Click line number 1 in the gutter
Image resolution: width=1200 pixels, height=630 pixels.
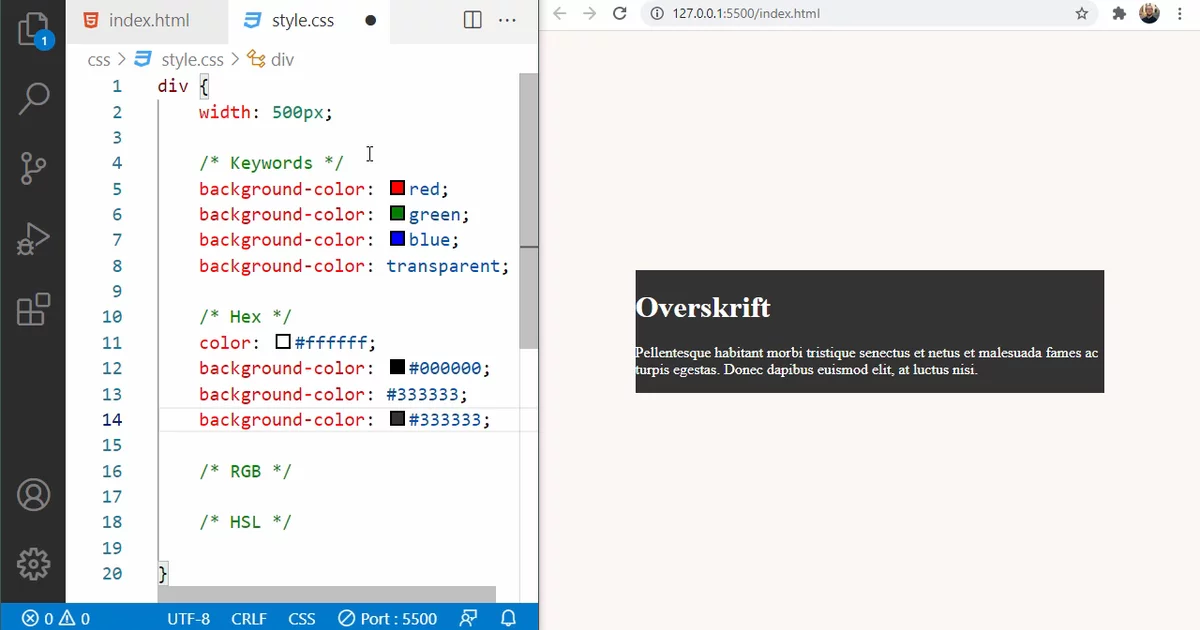point(117,87)
